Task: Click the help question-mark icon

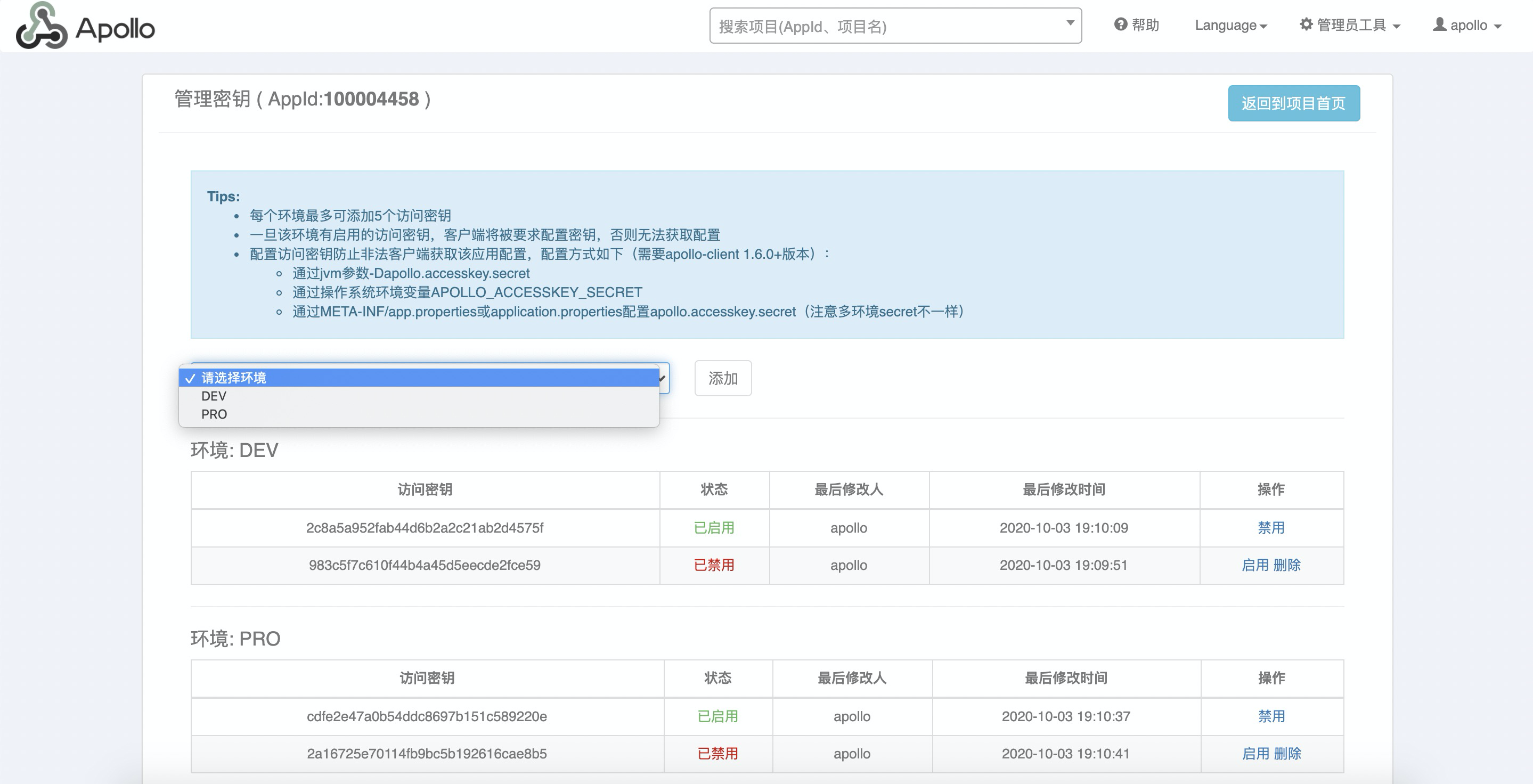Action: click(1120, 24)
